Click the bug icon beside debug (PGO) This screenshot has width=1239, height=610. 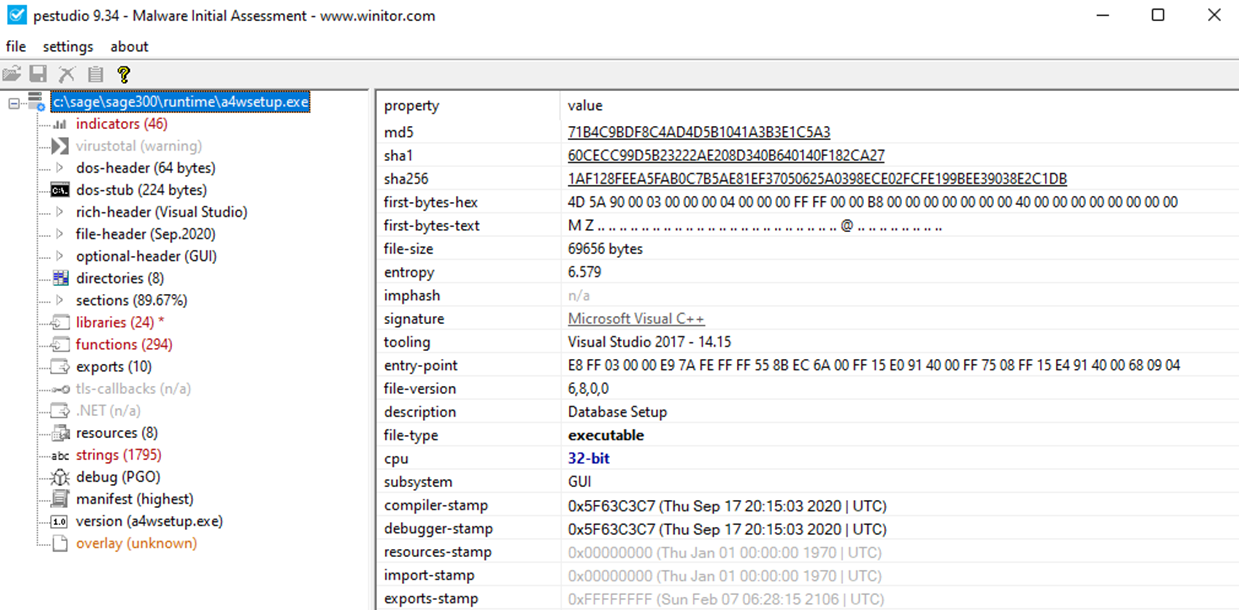coord(59,477)
